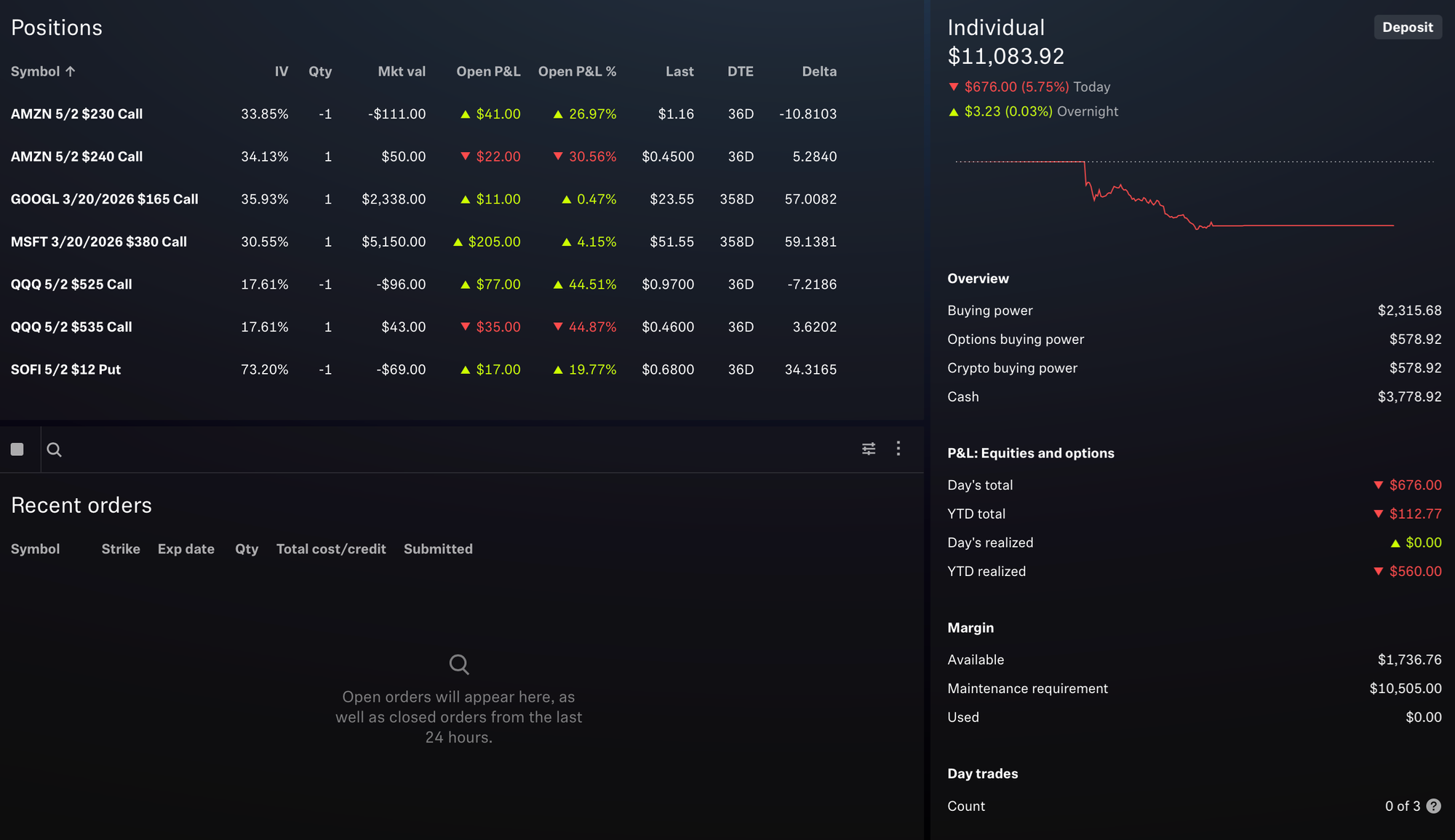
Task: Sort positions by Delta column
Action: pos(819,71)
